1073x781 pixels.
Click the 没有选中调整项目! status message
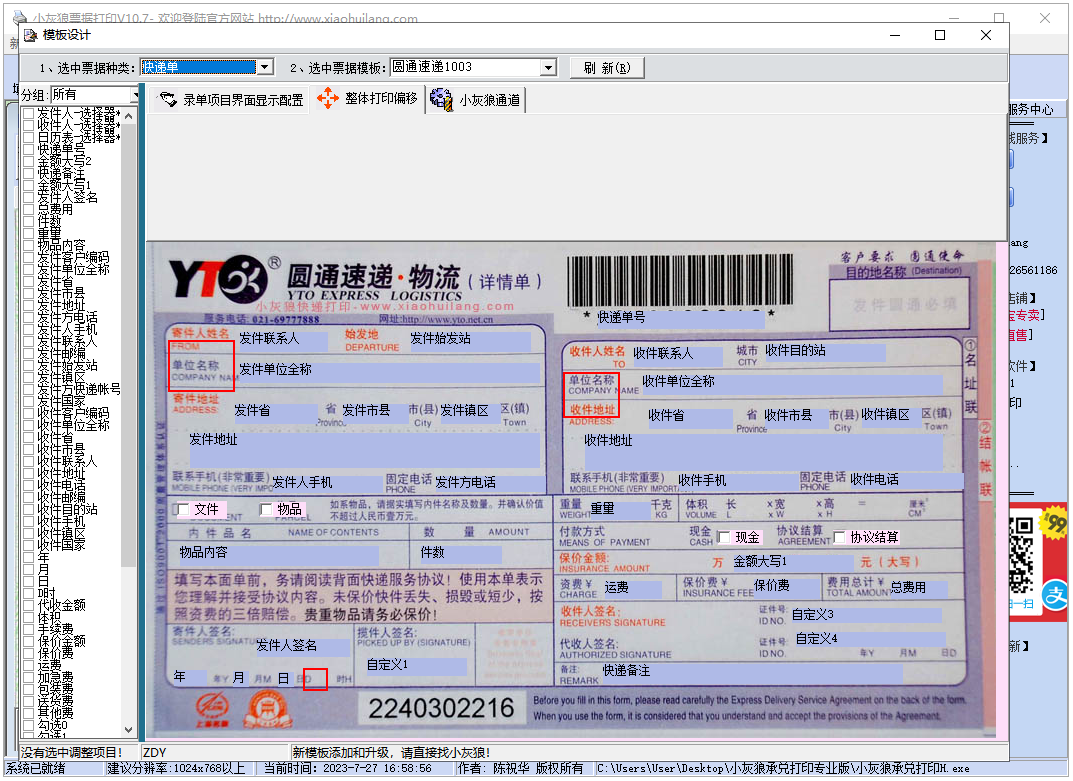(72, 753)
